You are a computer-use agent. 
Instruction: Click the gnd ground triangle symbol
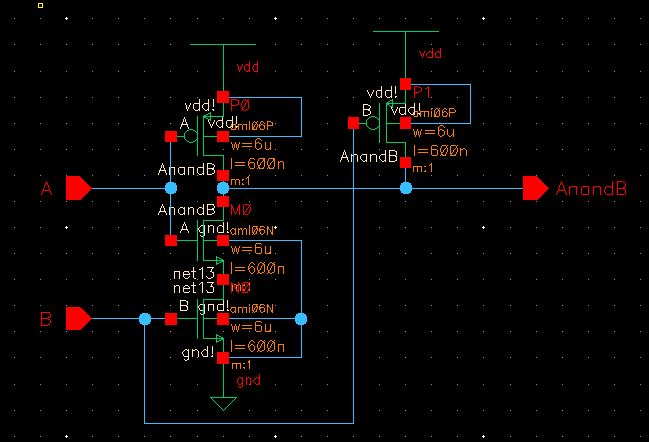(224, 404)
